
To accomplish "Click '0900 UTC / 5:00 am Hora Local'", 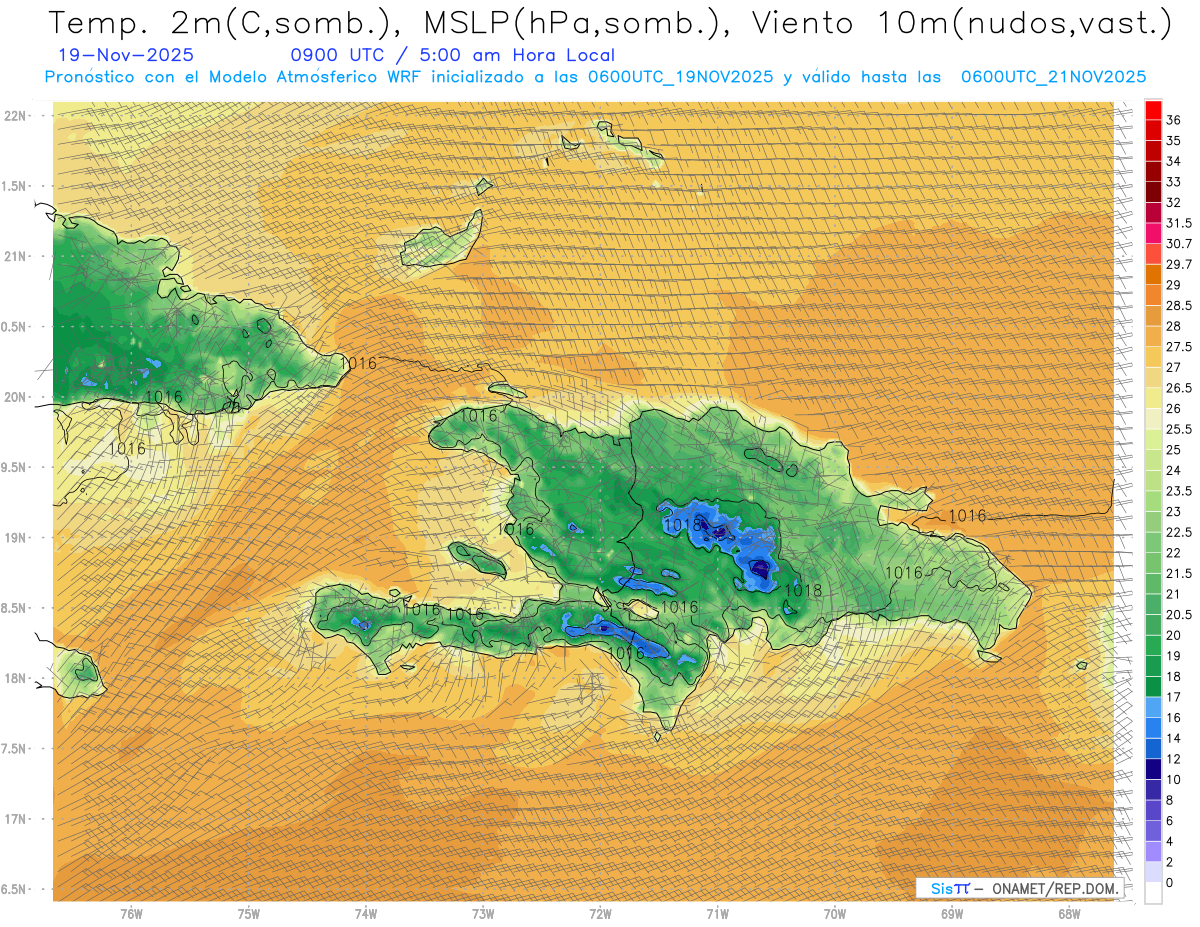I will click(x=452, y=56).
